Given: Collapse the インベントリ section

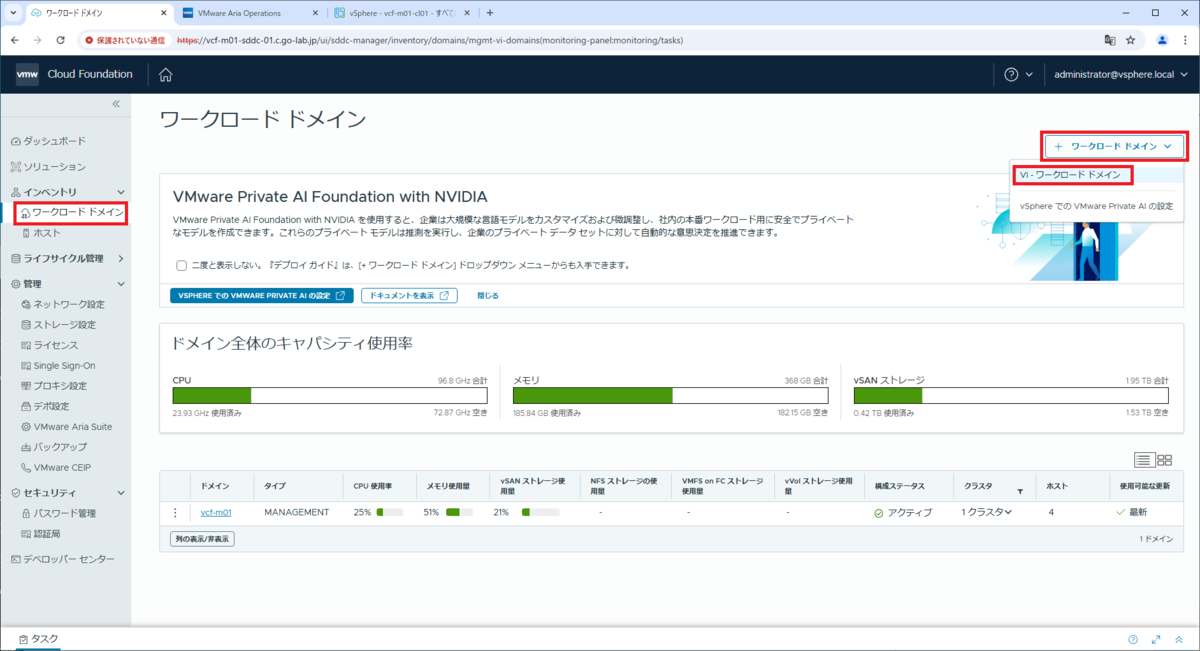Looking at the screenshot, I should point(122,192).
